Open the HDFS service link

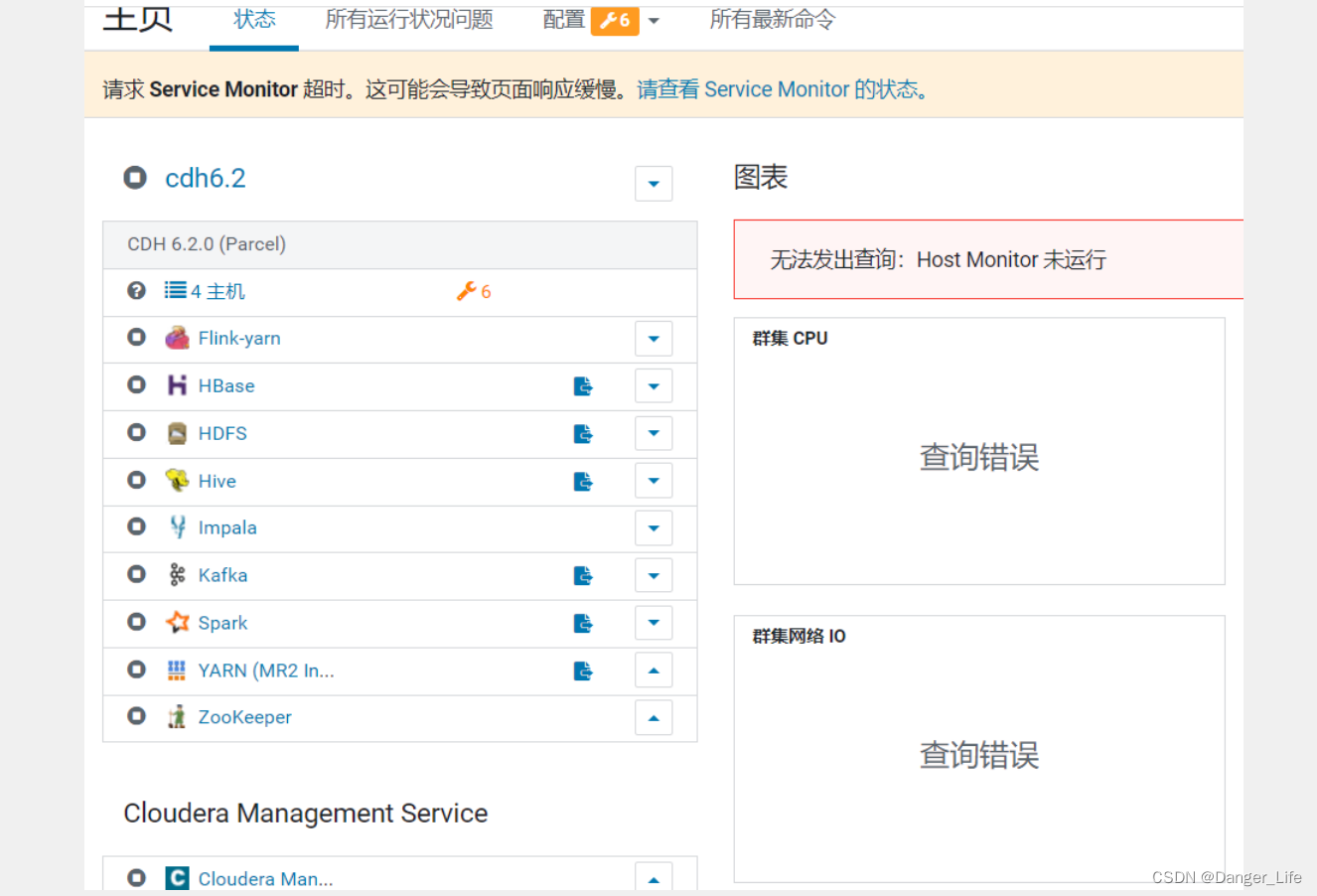(222, 433)
